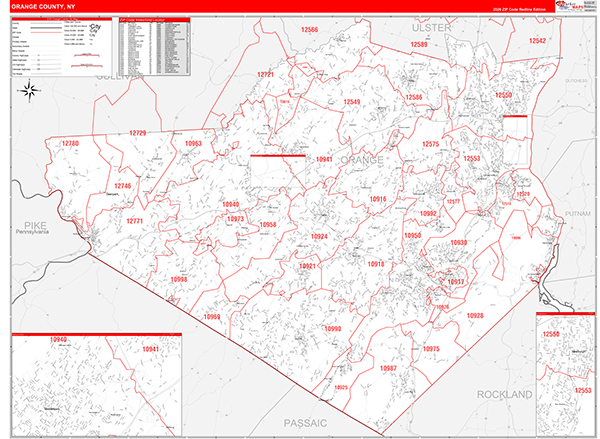The image size is (600, 439).
Task: Click ZIP code 12780
Action: coord(70,144)
